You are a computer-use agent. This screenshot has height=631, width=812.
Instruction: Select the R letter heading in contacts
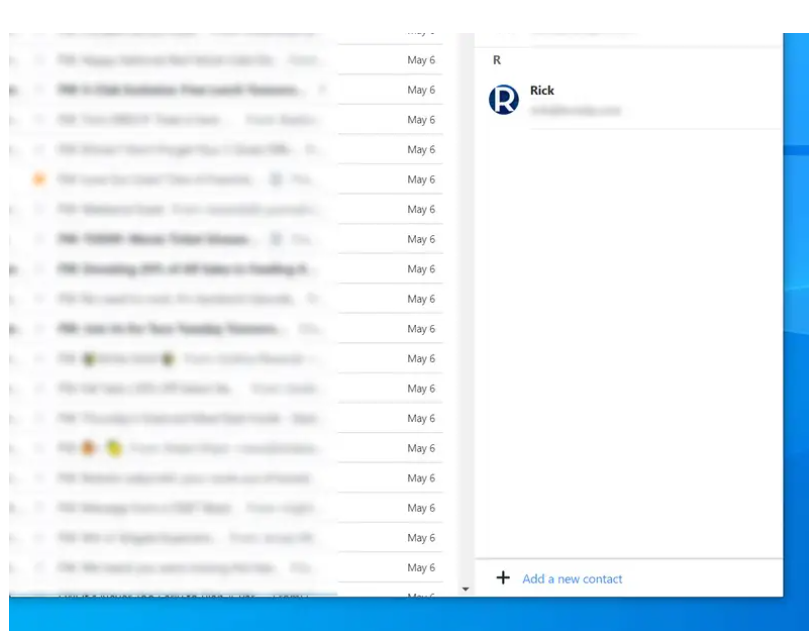pyautogui.click(x=497, y=60)
